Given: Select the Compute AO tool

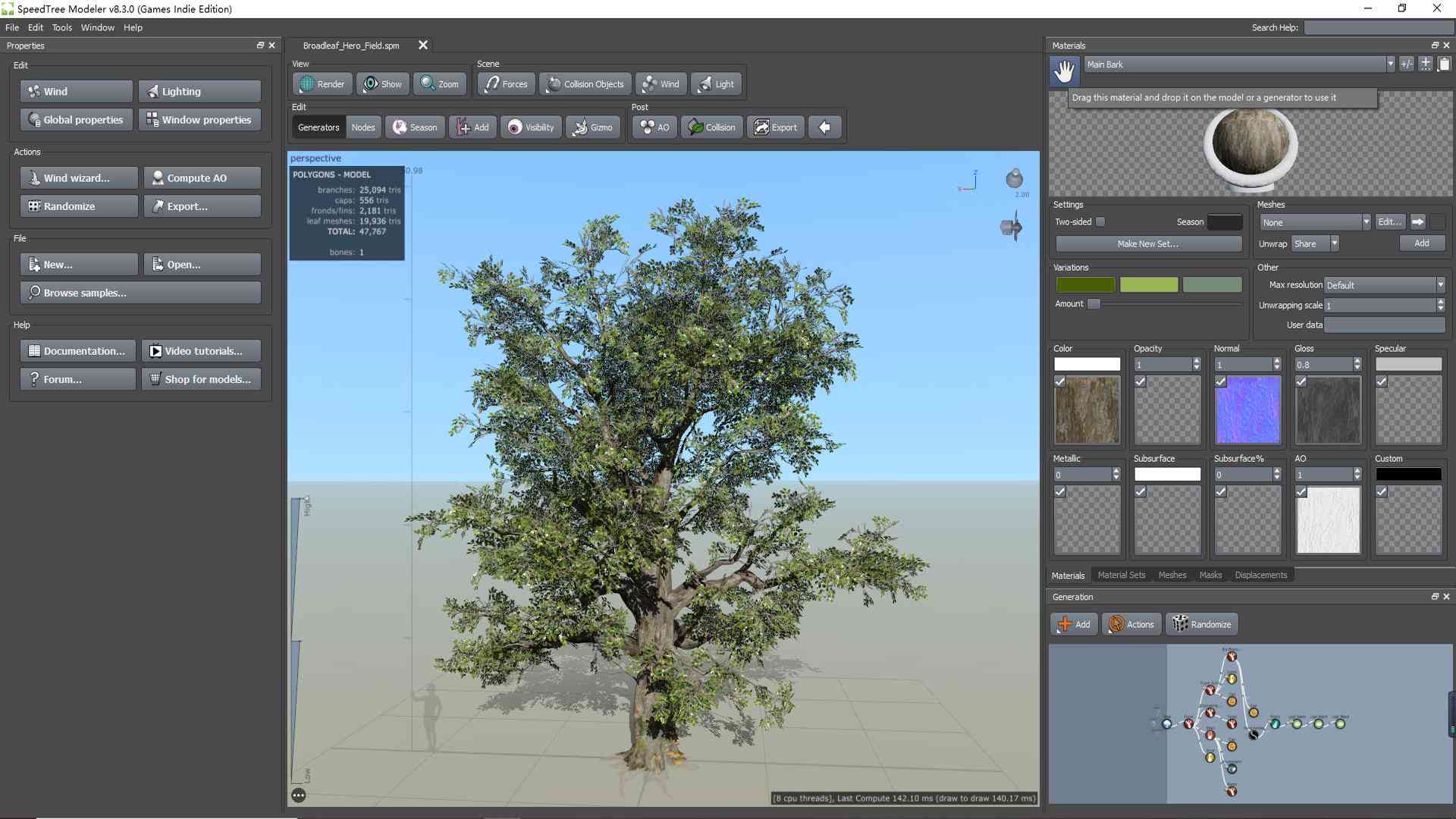Looking at the screenshot, I should (x=199, y=177).
